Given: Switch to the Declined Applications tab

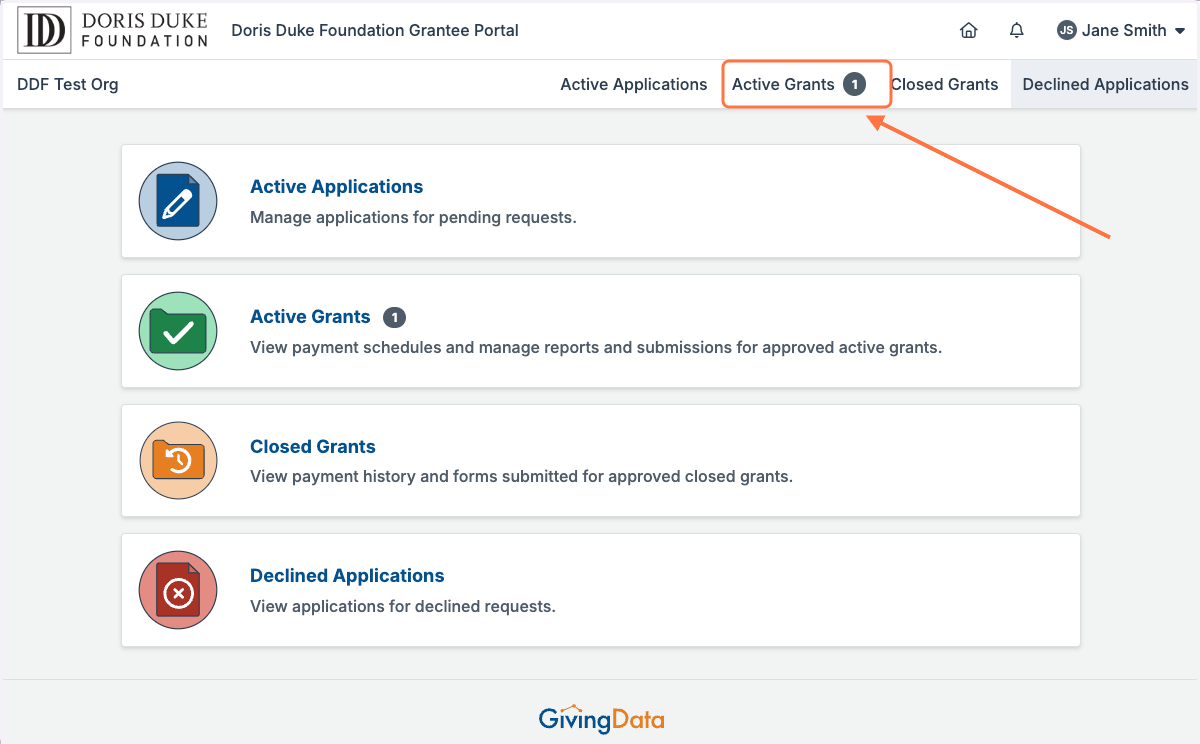Looking at the screenshot, I should [1105, 84].
